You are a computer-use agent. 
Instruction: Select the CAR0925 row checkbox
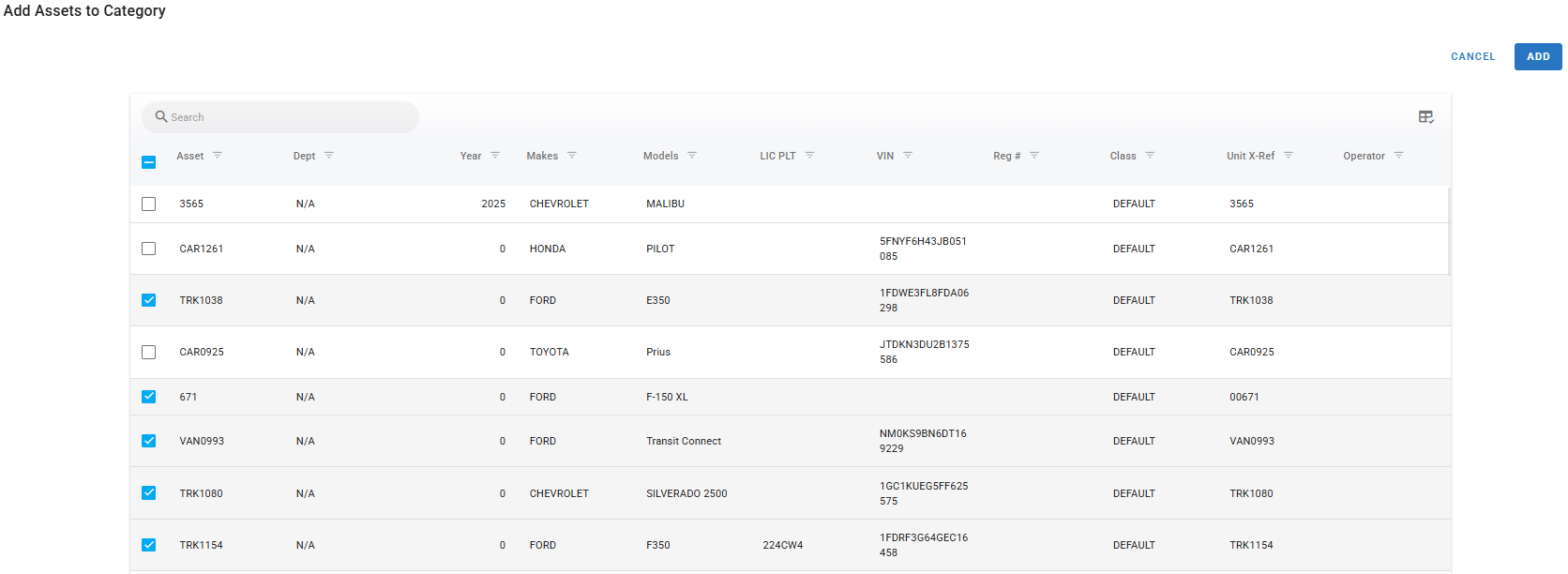(149, 352)
